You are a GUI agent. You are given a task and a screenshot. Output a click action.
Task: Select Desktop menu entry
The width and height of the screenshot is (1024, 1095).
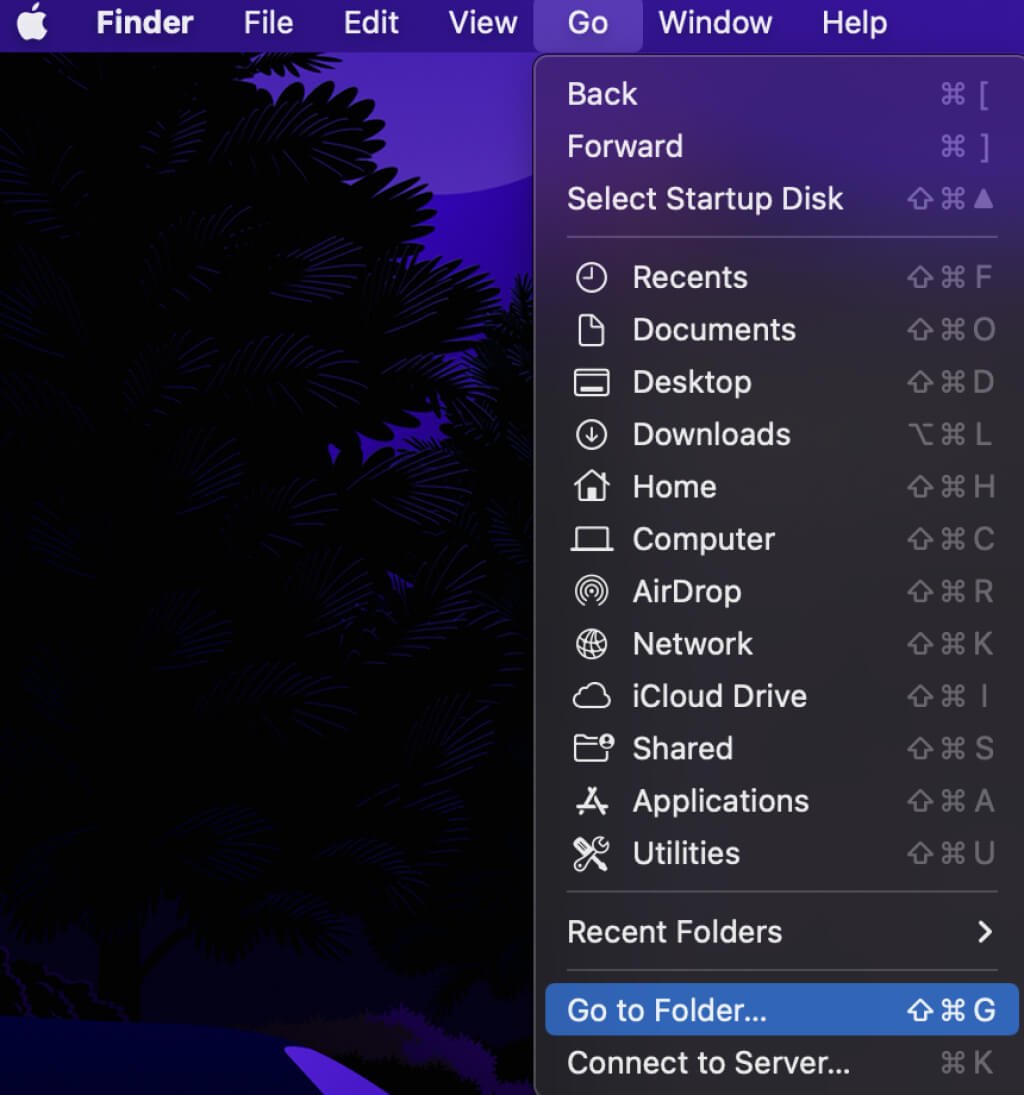pyautogui.click(x=782, y=383)
